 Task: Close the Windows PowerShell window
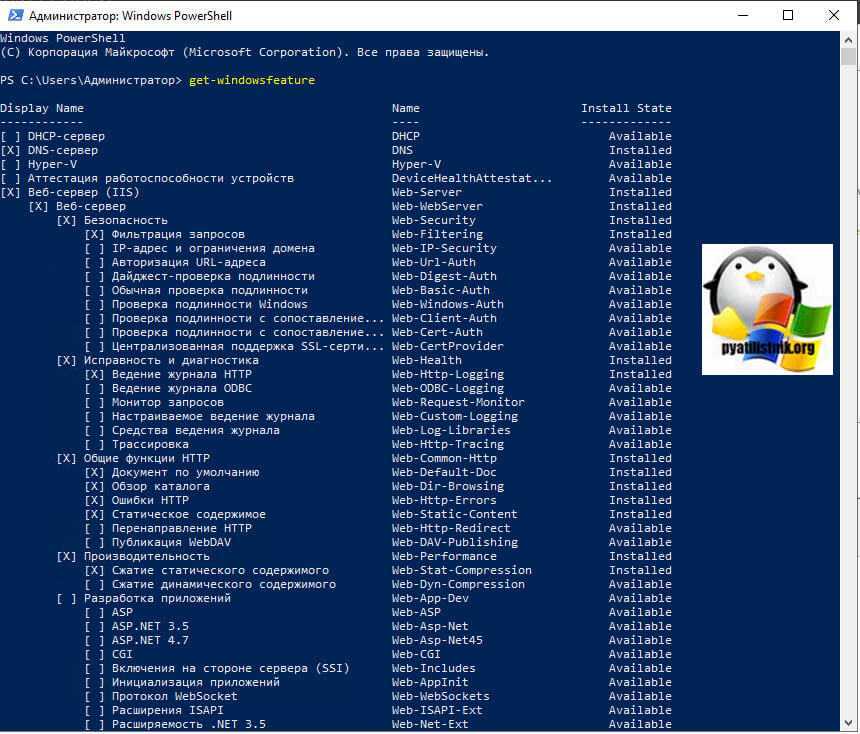834,15
